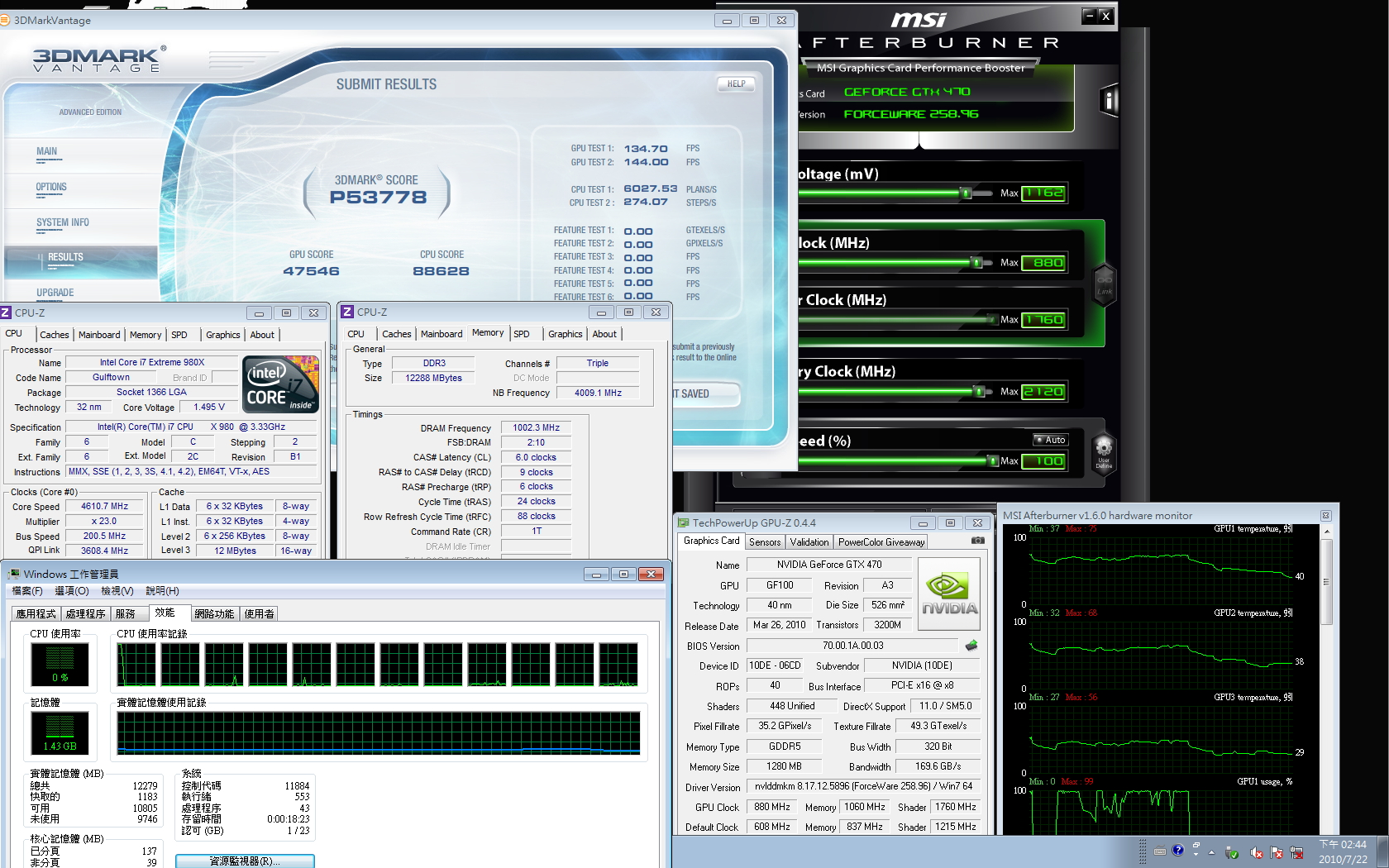The width and height of the screenshot is (1389, 868).
Task: Open About tab in CPU-Z Memory window
Action: [604, 334]
